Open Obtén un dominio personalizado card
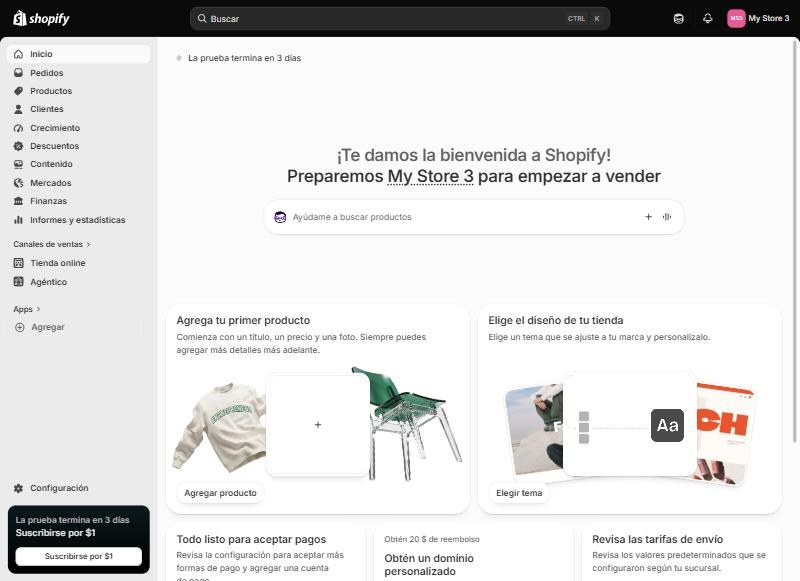 coord(473,552)
